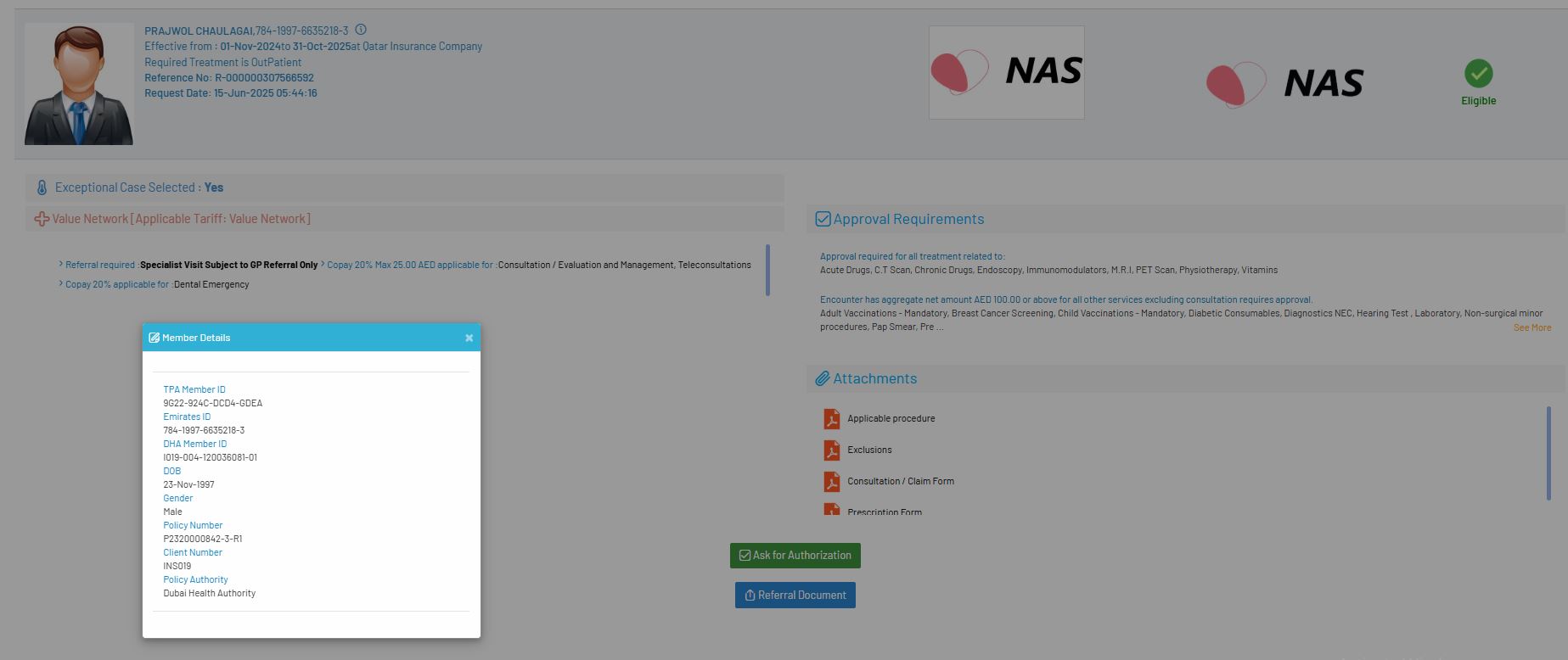Click the green Eligible checkmark icon

(1479, 74)
